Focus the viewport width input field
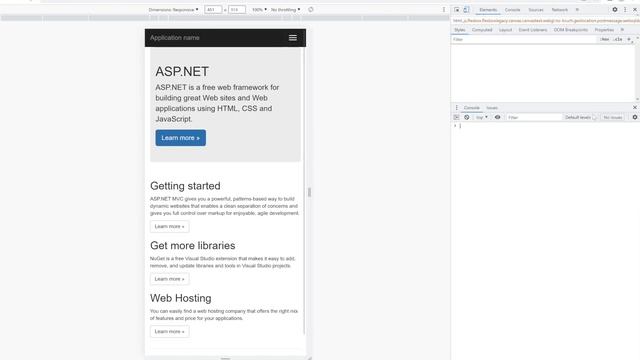 (x=213, y=9)
